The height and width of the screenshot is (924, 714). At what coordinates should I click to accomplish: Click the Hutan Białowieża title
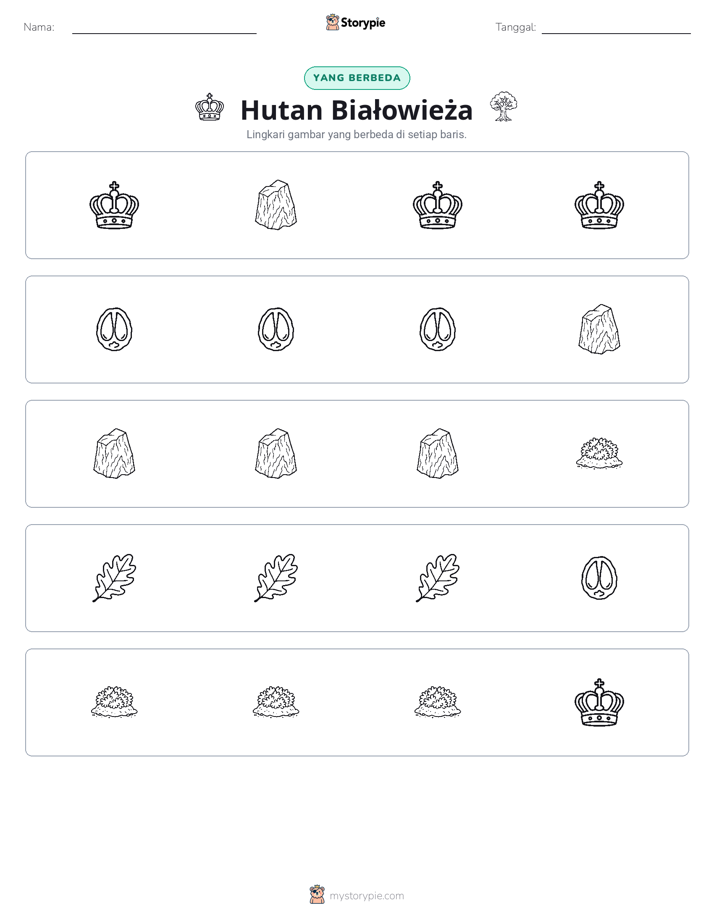coord(356,110)
